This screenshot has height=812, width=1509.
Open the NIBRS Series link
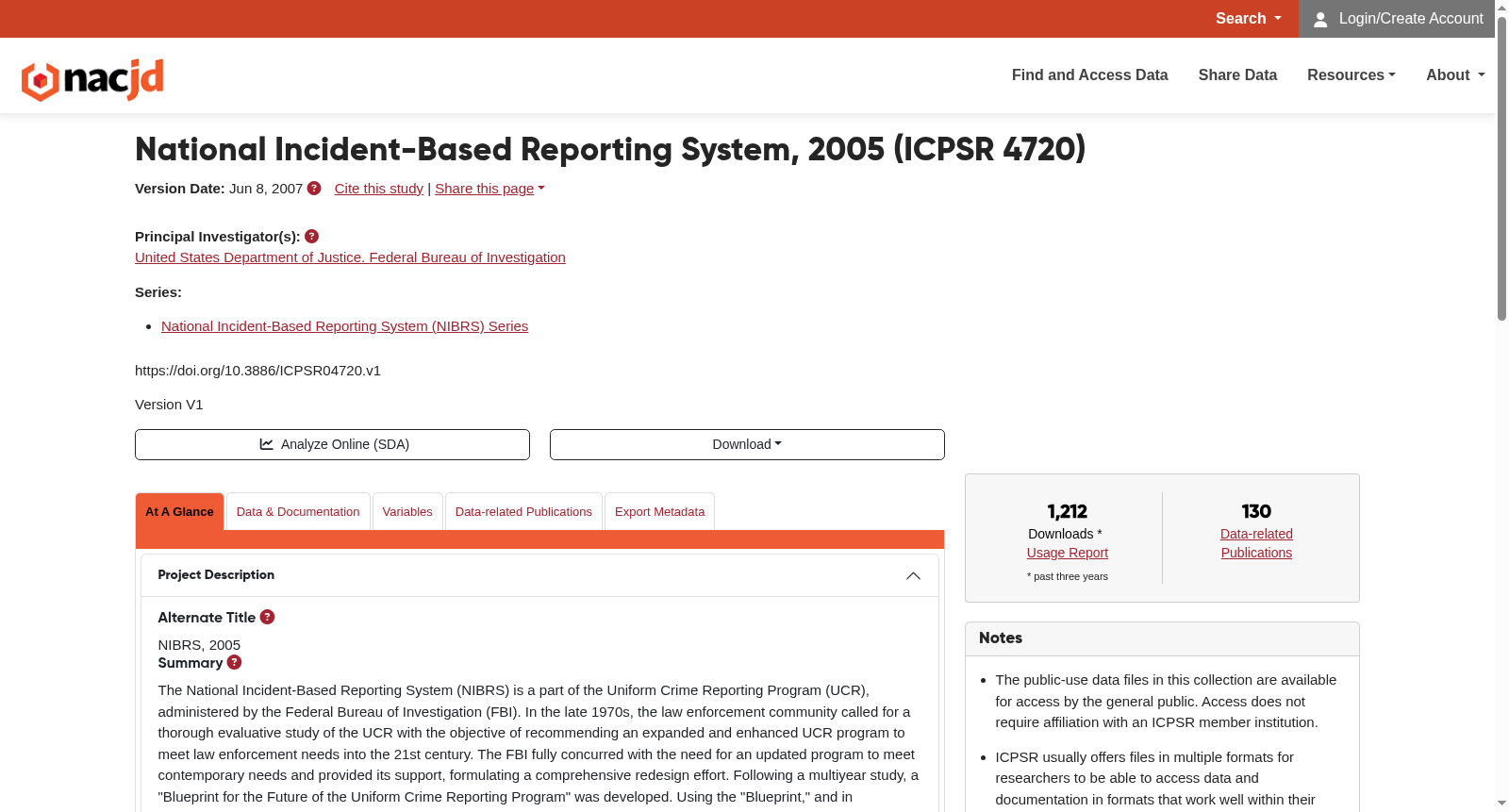tap(344, 326)
